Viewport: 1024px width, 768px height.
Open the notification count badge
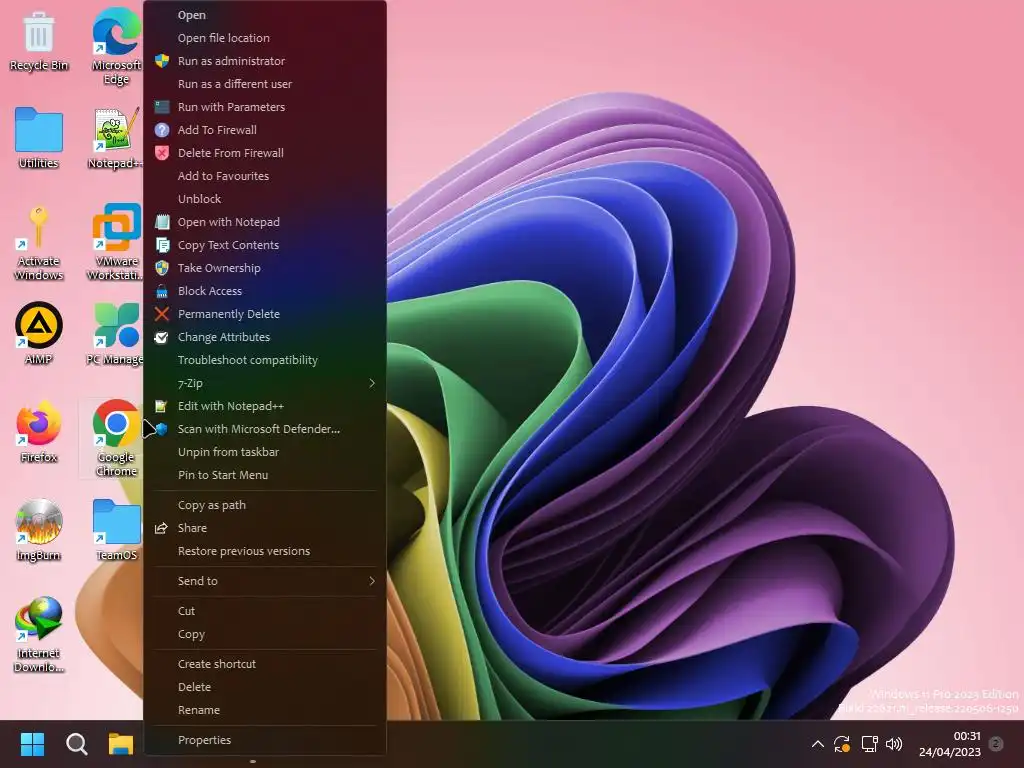pyautogui.click(x=996, y=743)
